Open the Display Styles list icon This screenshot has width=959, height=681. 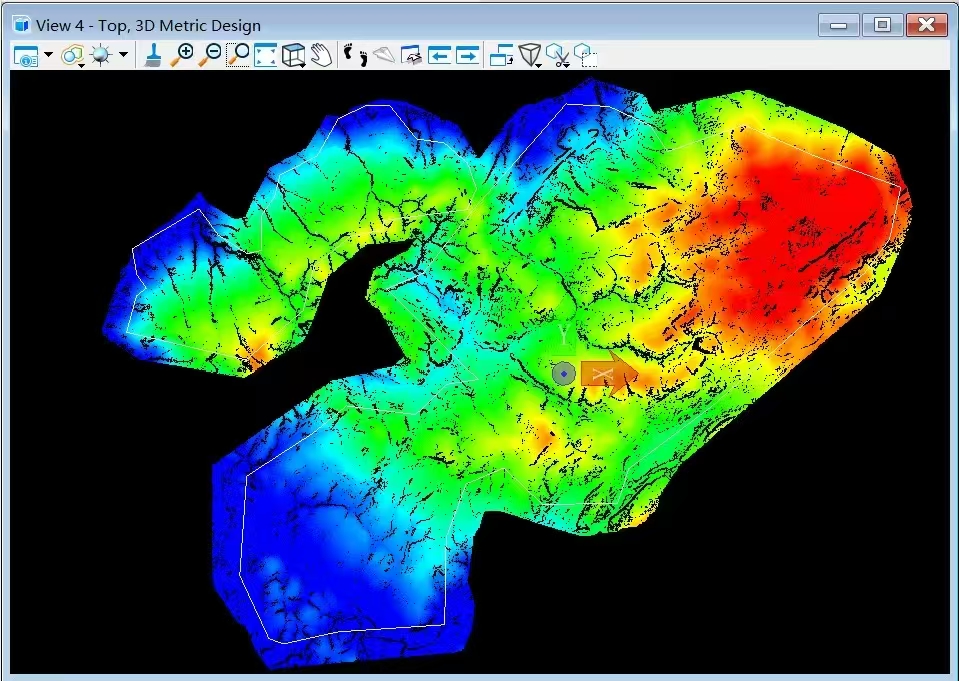tap(72, 56)
